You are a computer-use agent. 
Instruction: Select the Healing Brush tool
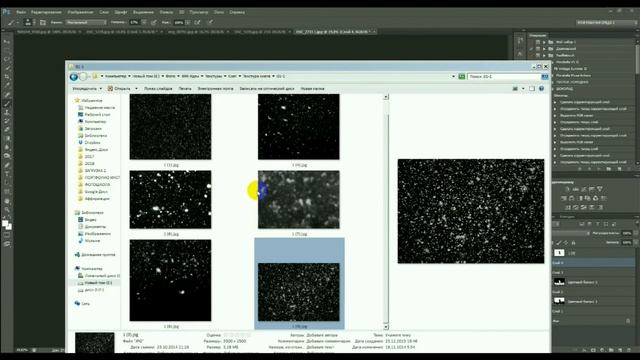[7, 94]
